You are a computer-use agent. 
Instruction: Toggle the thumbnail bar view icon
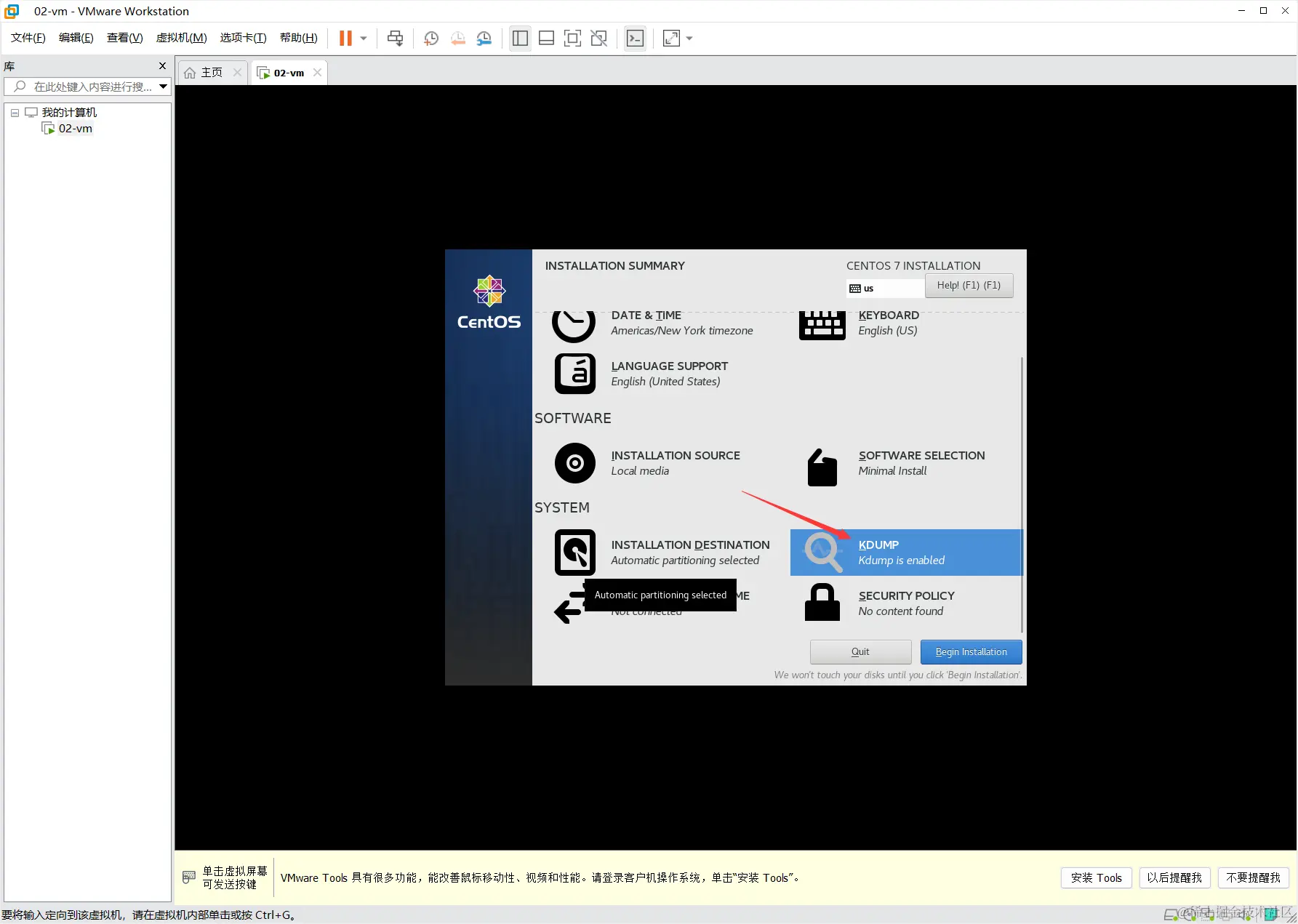tap(546, 39)
